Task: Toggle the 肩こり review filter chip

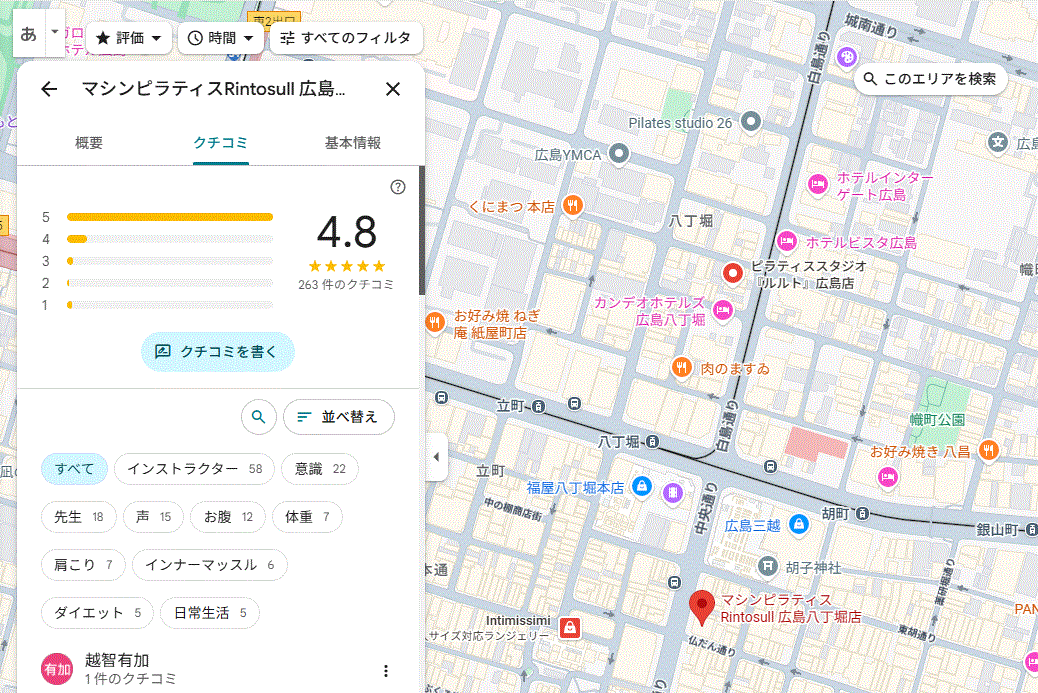Action: click(84, 565)
